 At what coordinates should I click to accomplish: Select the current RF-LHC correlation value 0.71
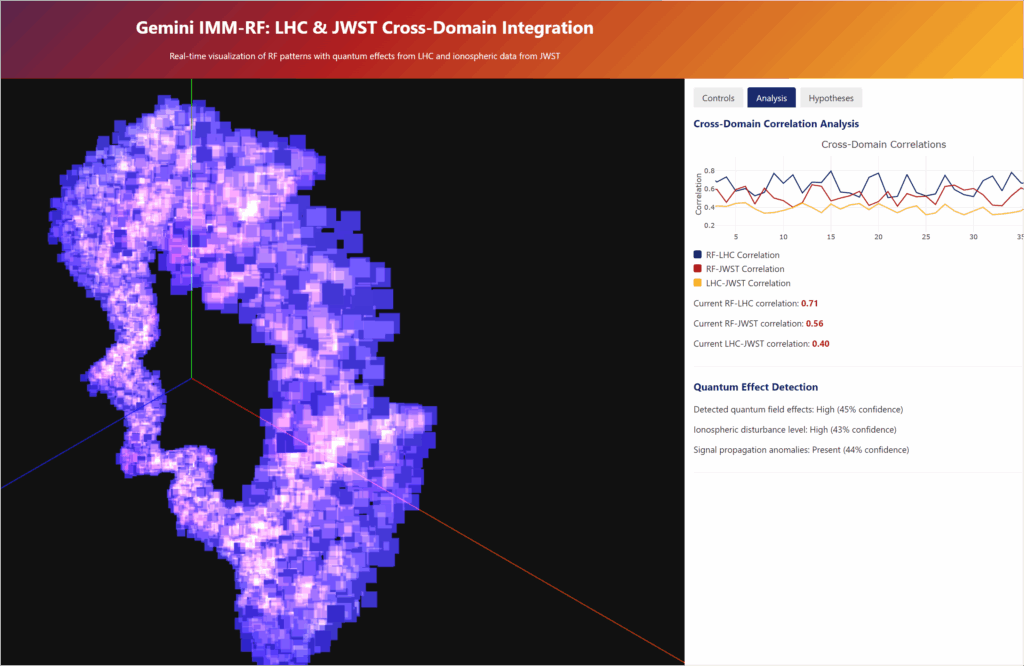809,303
